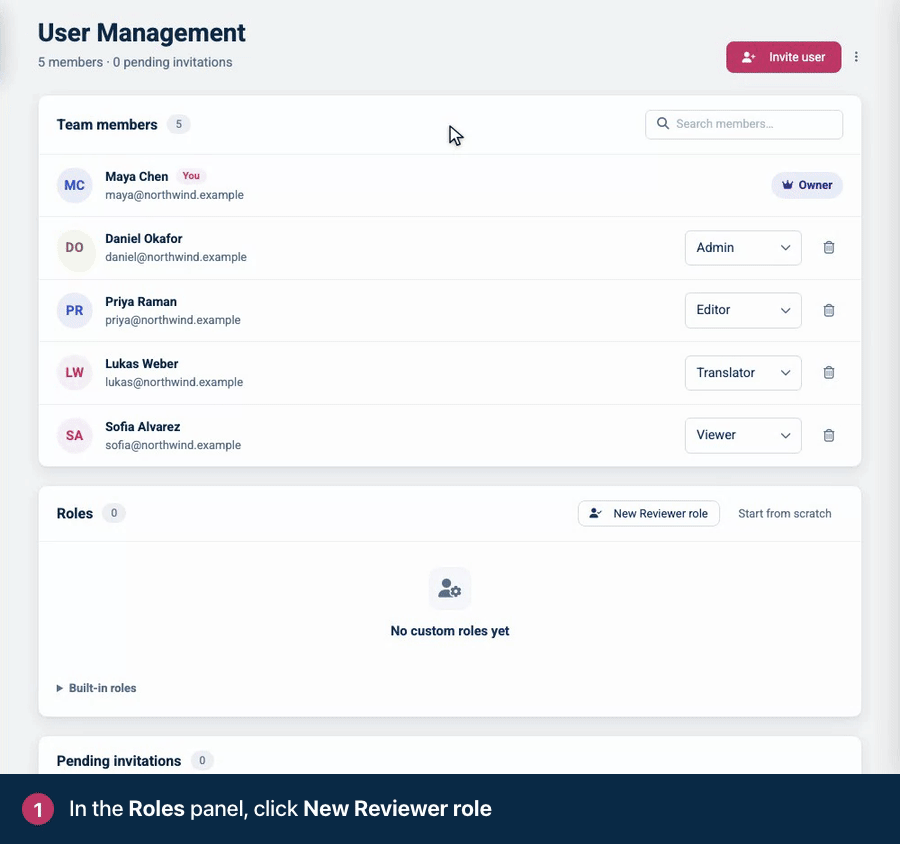The width and height of the screenshot is (900, 844).
Task: Click the name Lukas Weber
Action: click(141, 363)
